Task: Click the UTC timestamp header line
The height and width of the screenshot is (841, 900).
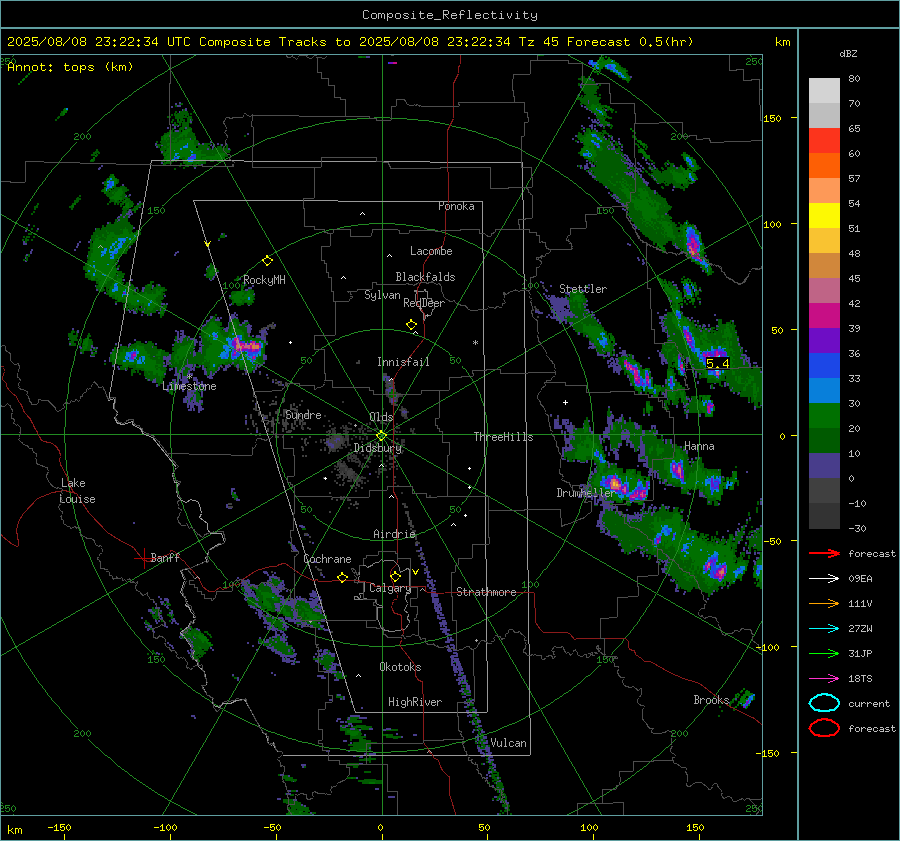Action: tap(350, 42)
